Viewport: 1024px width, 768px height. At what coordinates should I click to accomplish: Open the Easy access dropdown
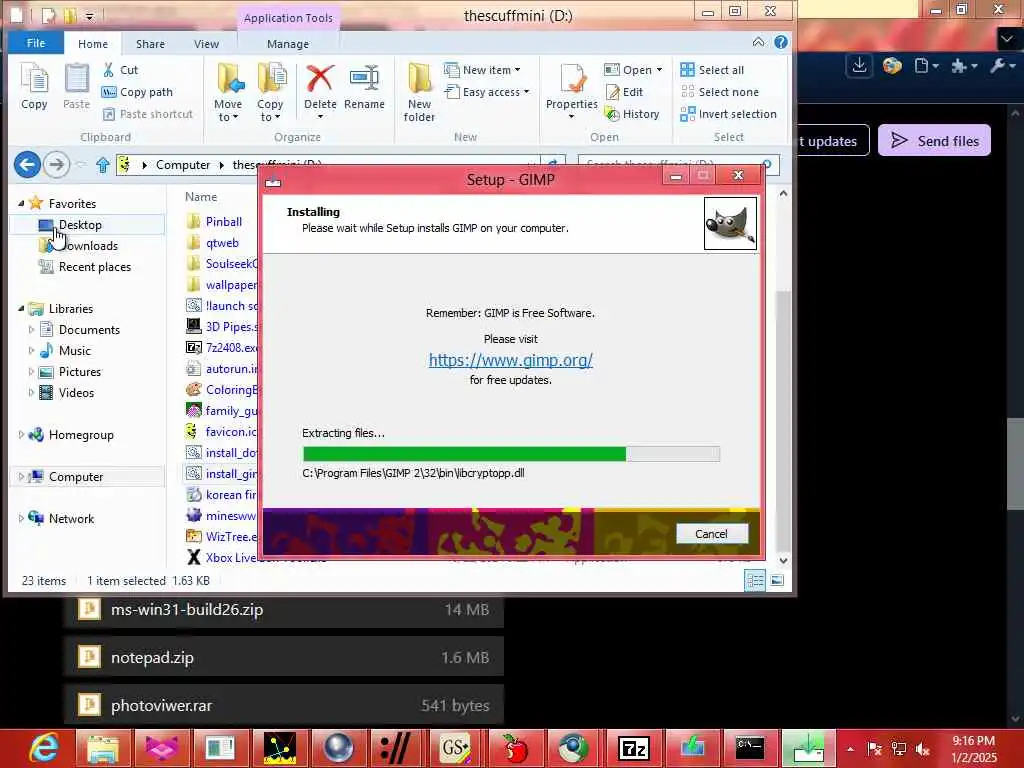(x=487, y=92)
